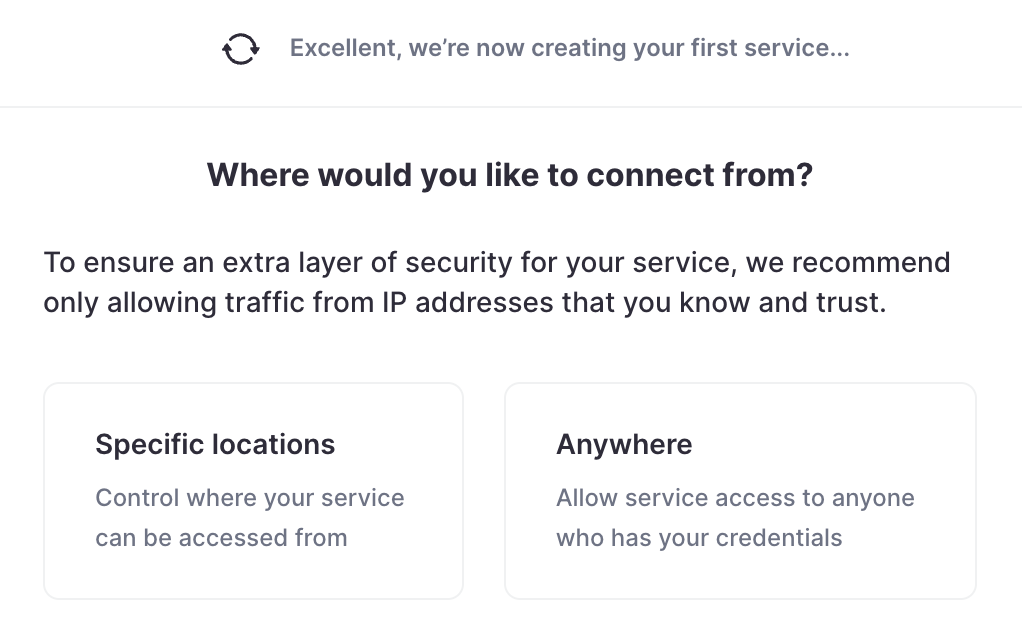
Task: Click "Allow service access to anyone" description
Action: point(735,517)
